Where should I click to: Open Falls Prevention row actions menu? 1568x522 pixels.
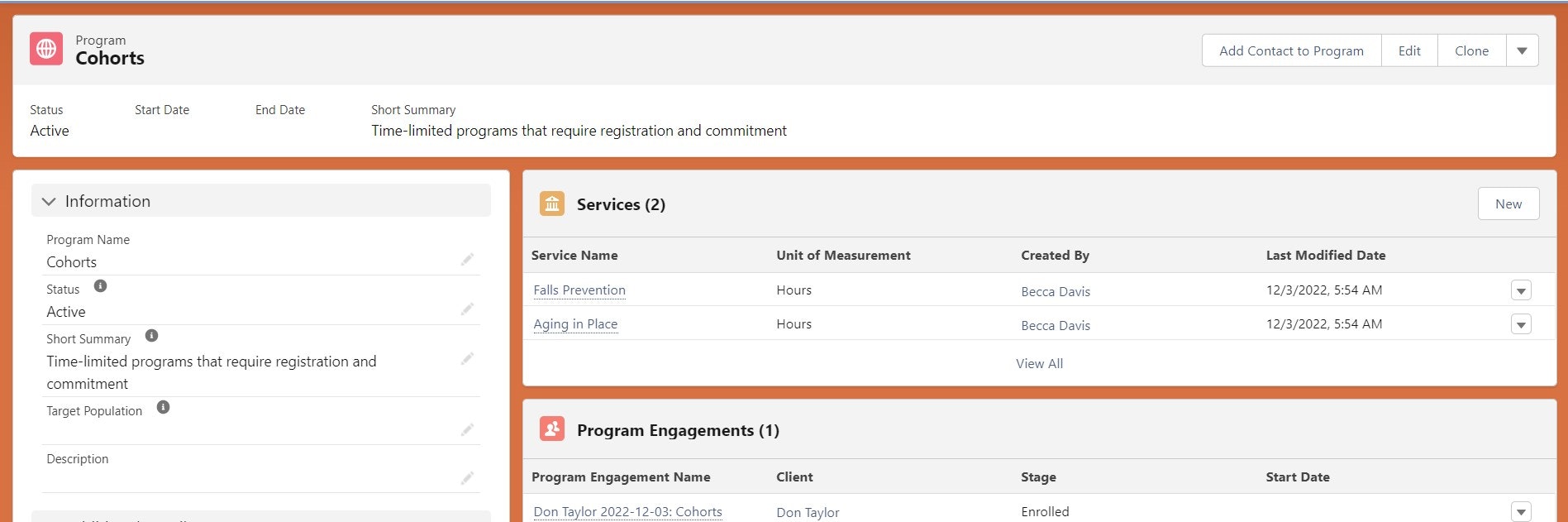[x=1521, y=290]
